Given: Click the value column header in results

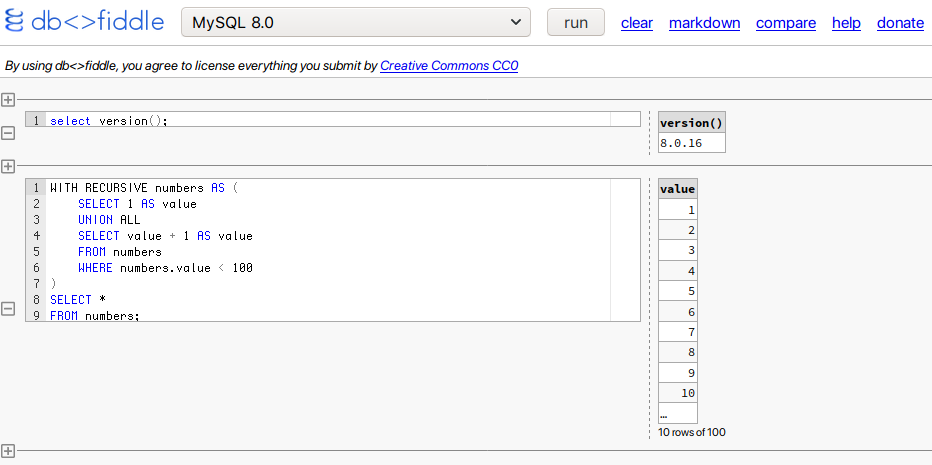Looking at the screenshot, I should pyautogui.click(x=678, y=189).
